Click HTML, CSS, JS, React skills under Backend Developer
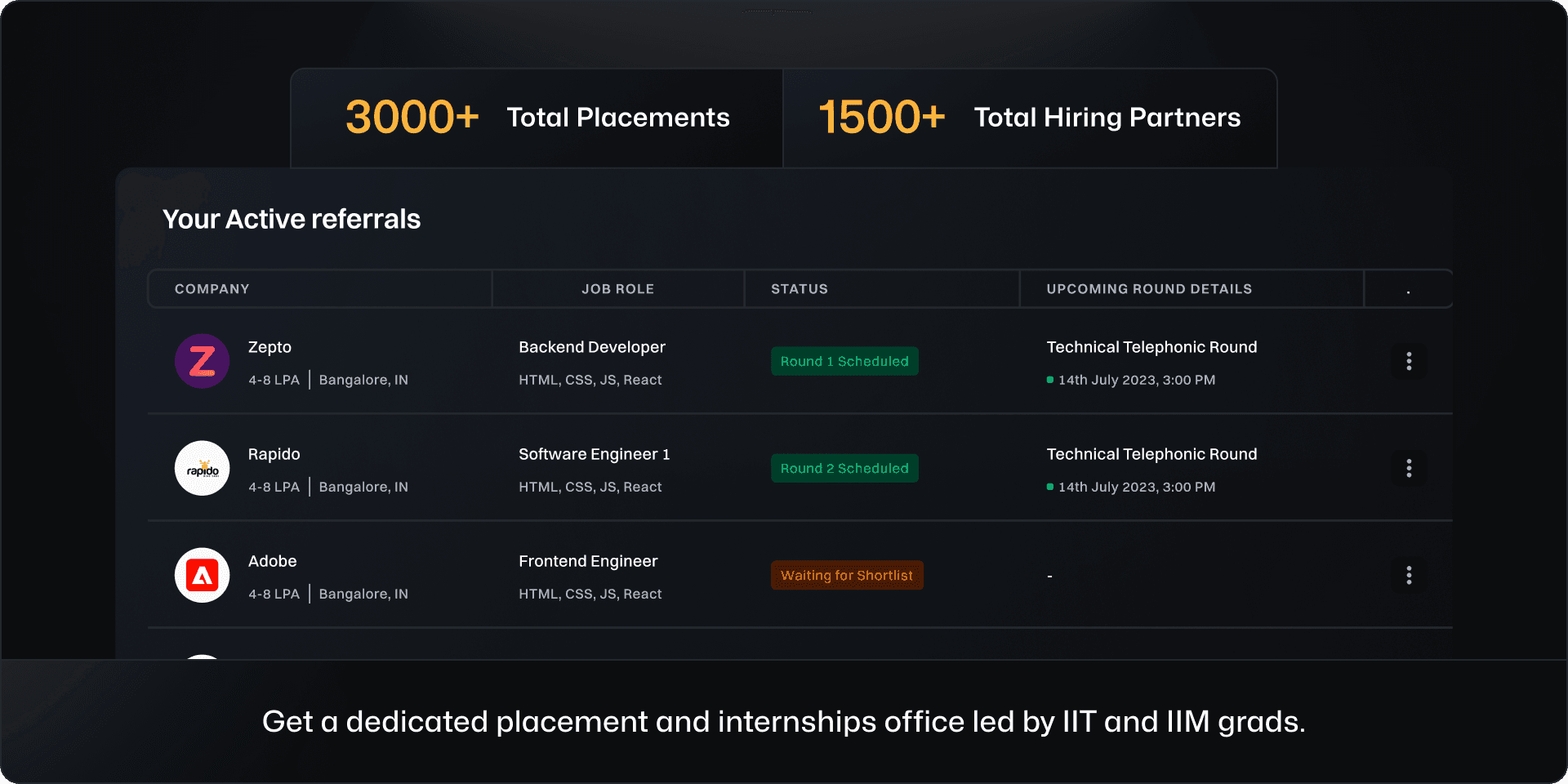The width and height of the screenshot is (1568, 784). tap(590, 380)
